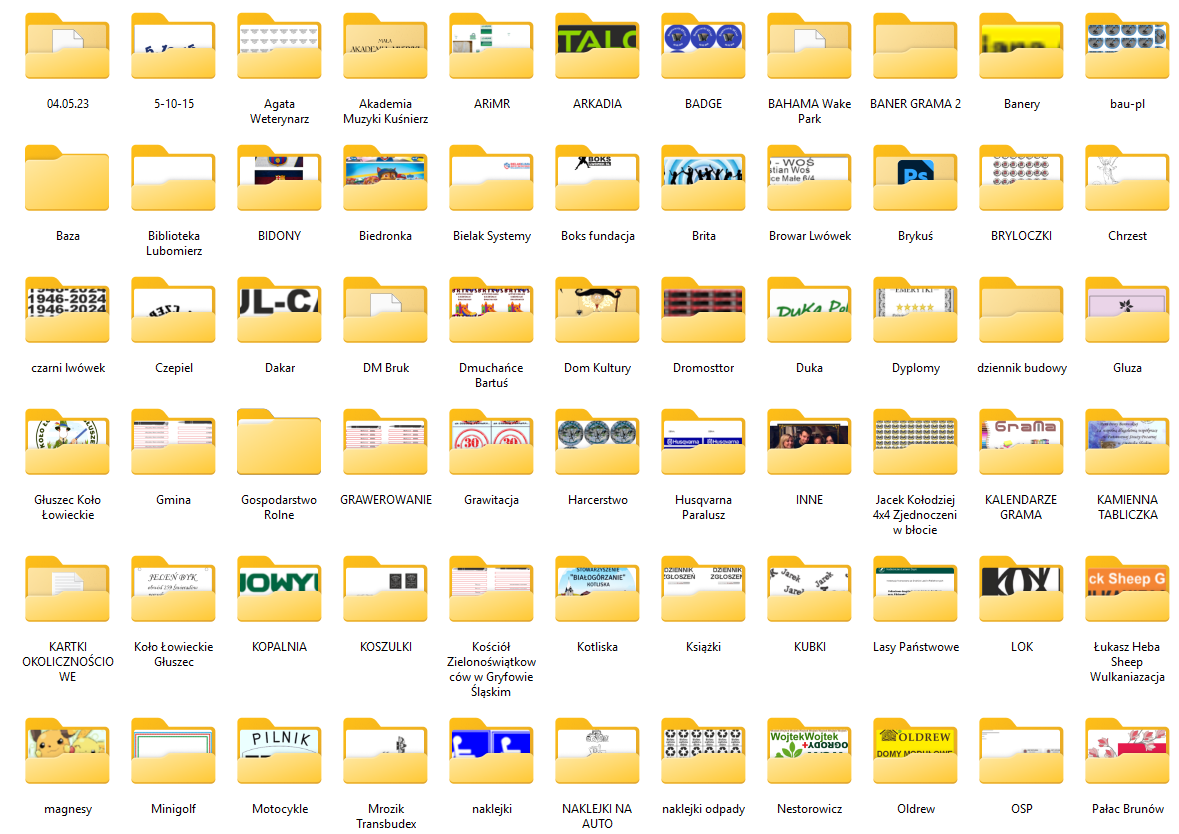Select the Chrzest folder icon
Viewport: 1179px width, 834px height.
click(1127, 178)
